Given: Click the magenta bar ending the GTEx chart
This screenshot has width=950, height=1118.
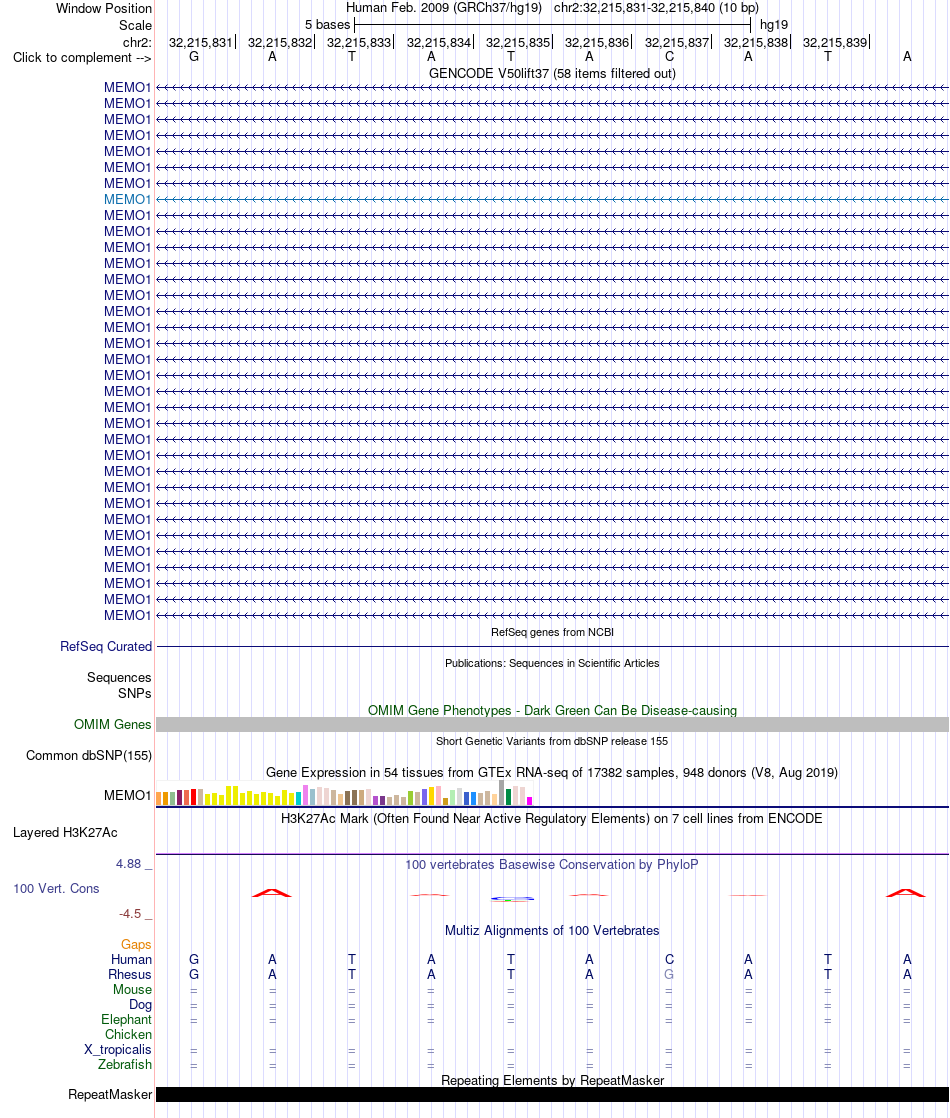Looking at the screenshot, I should click(x=529, y=801).
